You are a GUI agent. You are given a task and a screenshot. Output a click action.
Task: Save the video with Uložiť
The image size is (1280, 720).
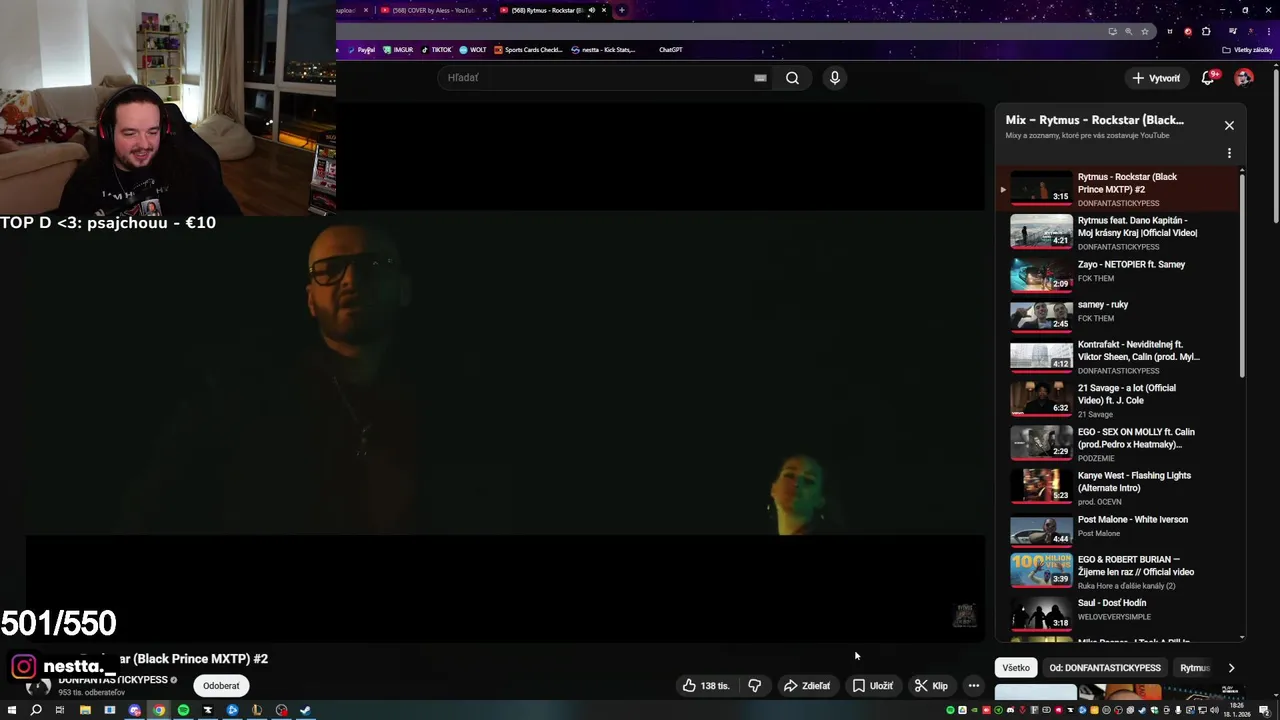pos(872,686)
